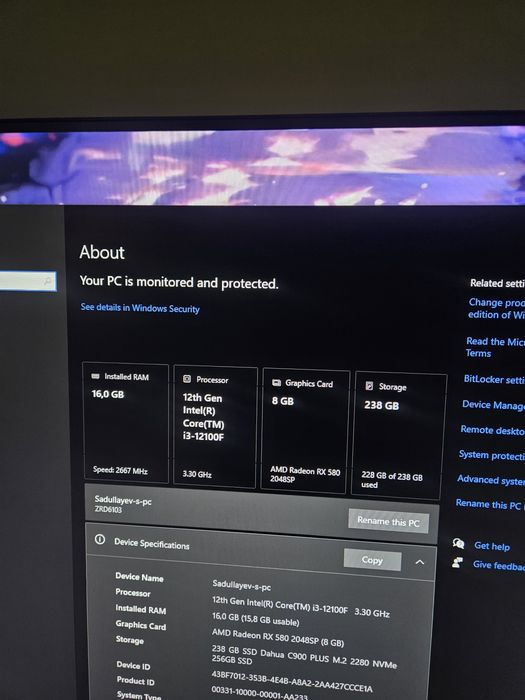Image resolution: width=525 pixels, height=700 pixels.
Task: Open the Give feedback link
Action: coord(499,565)
